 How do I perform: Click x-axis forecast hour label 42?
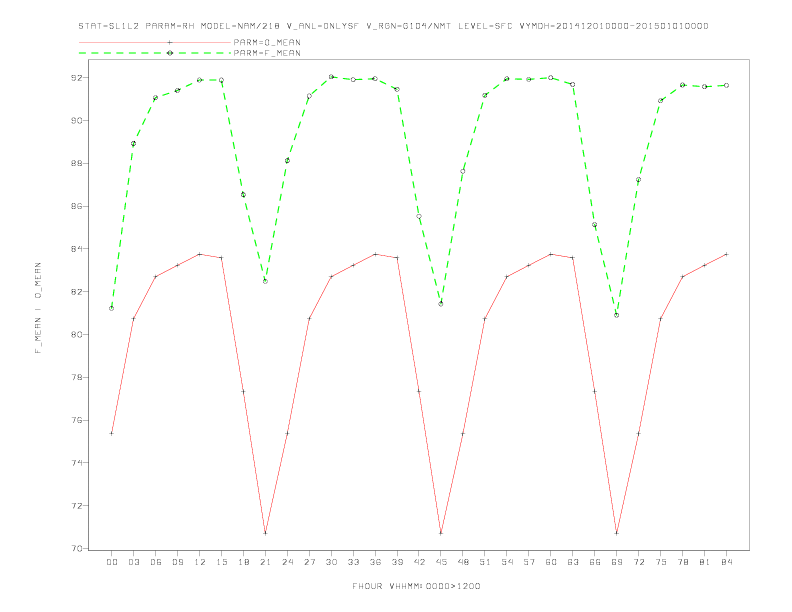(x=419, y=562)
